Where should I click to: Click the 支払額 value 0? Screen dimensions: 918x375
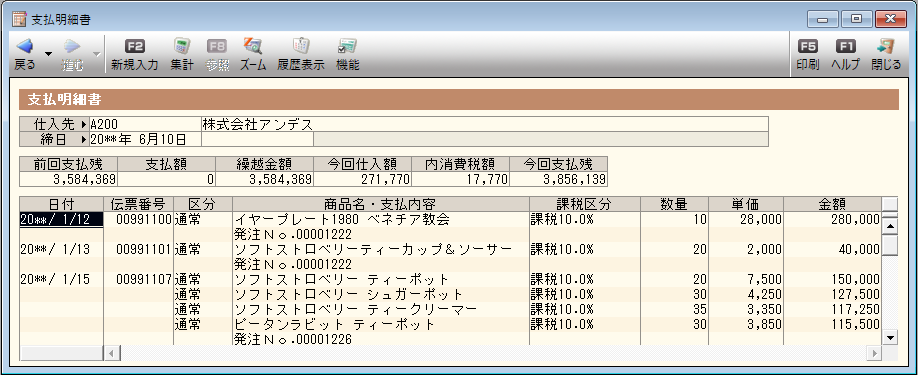pos(167,179)
